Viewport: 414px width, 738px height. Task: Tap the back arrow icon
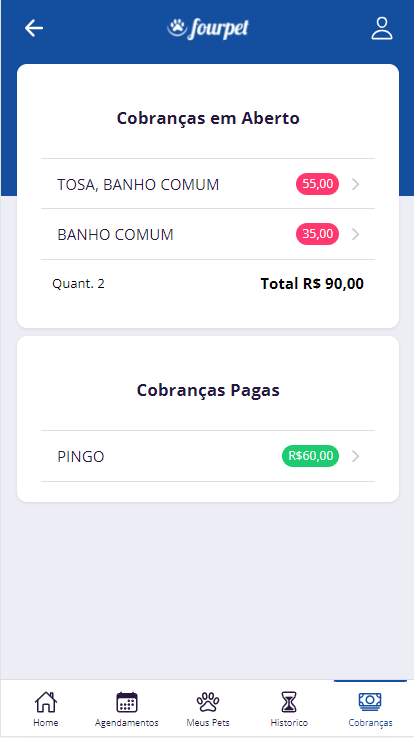[x=34, y=28]
